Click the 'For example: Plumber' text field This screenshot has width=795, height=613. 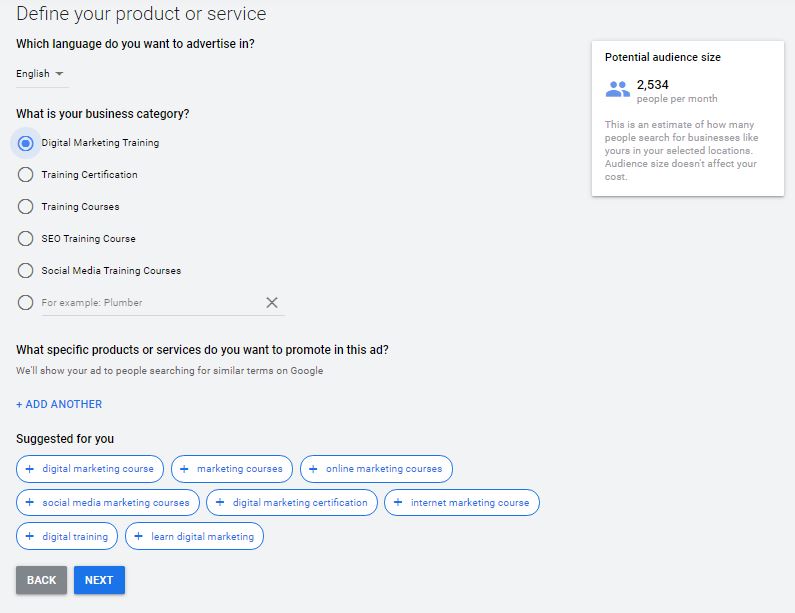tap(150, 303)
